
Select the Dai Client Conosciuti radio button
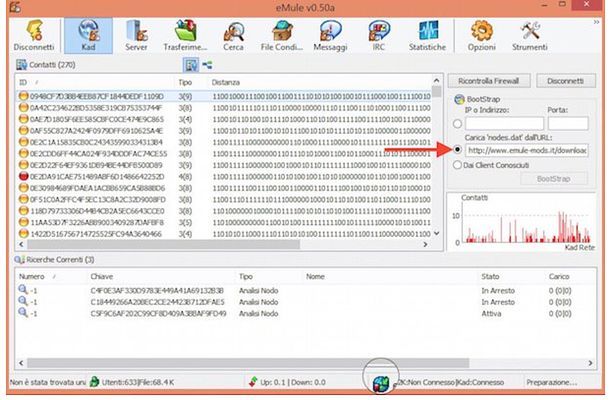coord(458,165)
